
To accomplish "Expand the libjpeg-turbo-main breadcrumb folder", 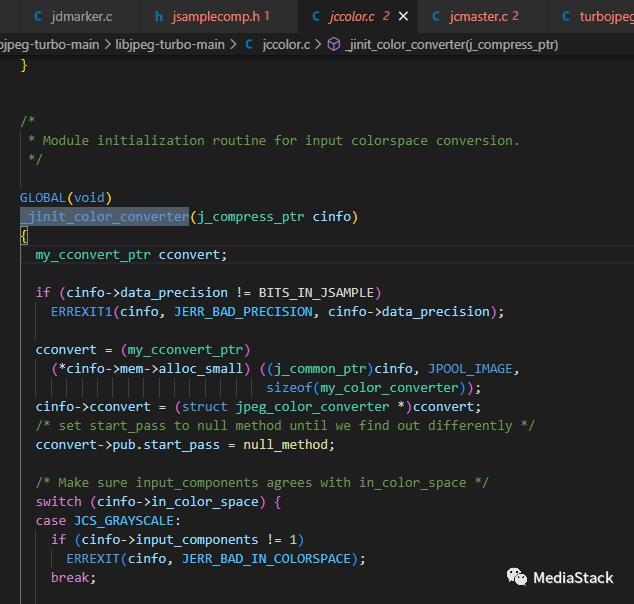I will coord(168,44).
